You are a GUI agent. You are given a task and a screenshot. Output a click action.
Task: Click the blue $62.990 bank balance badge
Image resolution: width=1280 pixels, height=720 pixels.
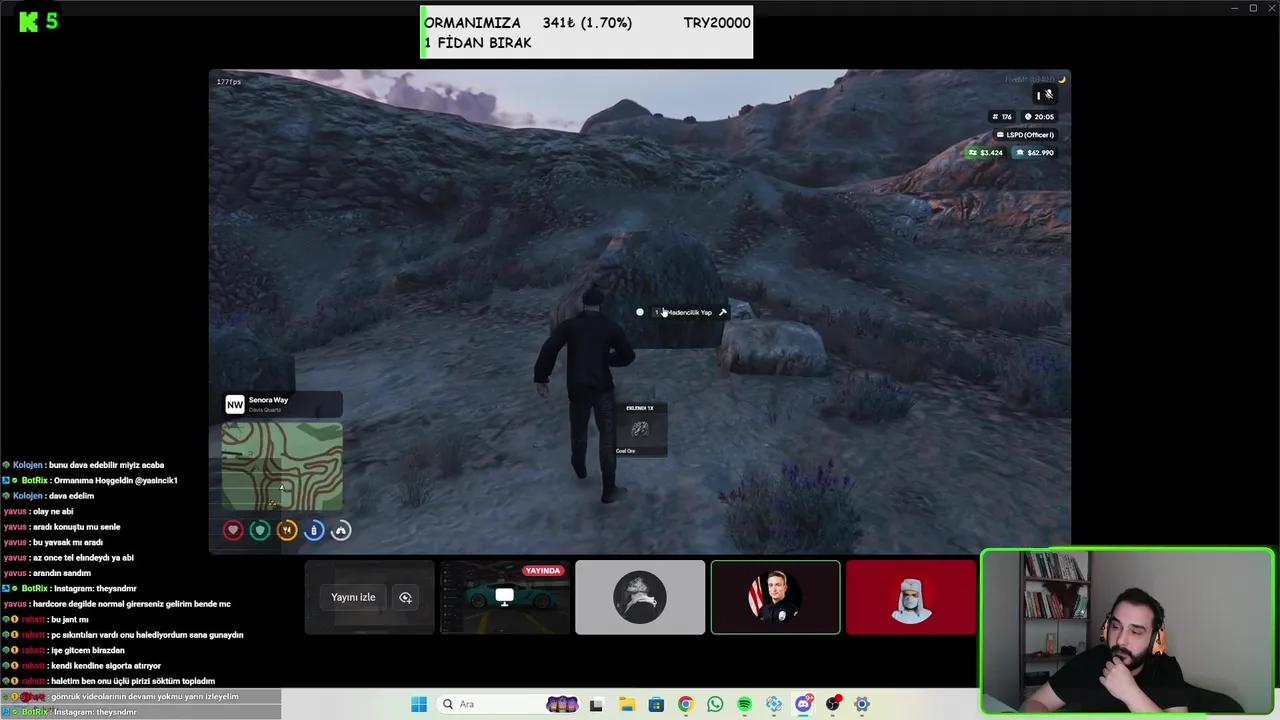1035,153
